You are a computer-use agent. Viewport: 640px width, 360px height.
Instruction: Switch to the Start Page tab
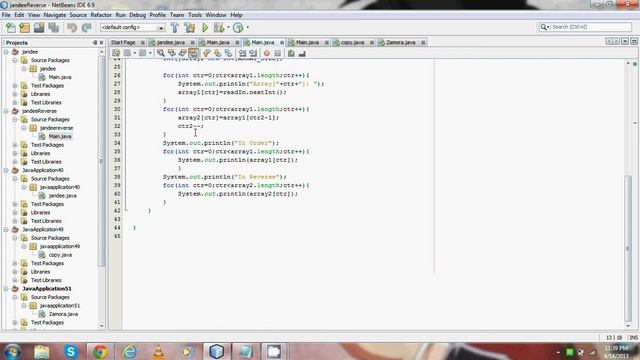123,42
